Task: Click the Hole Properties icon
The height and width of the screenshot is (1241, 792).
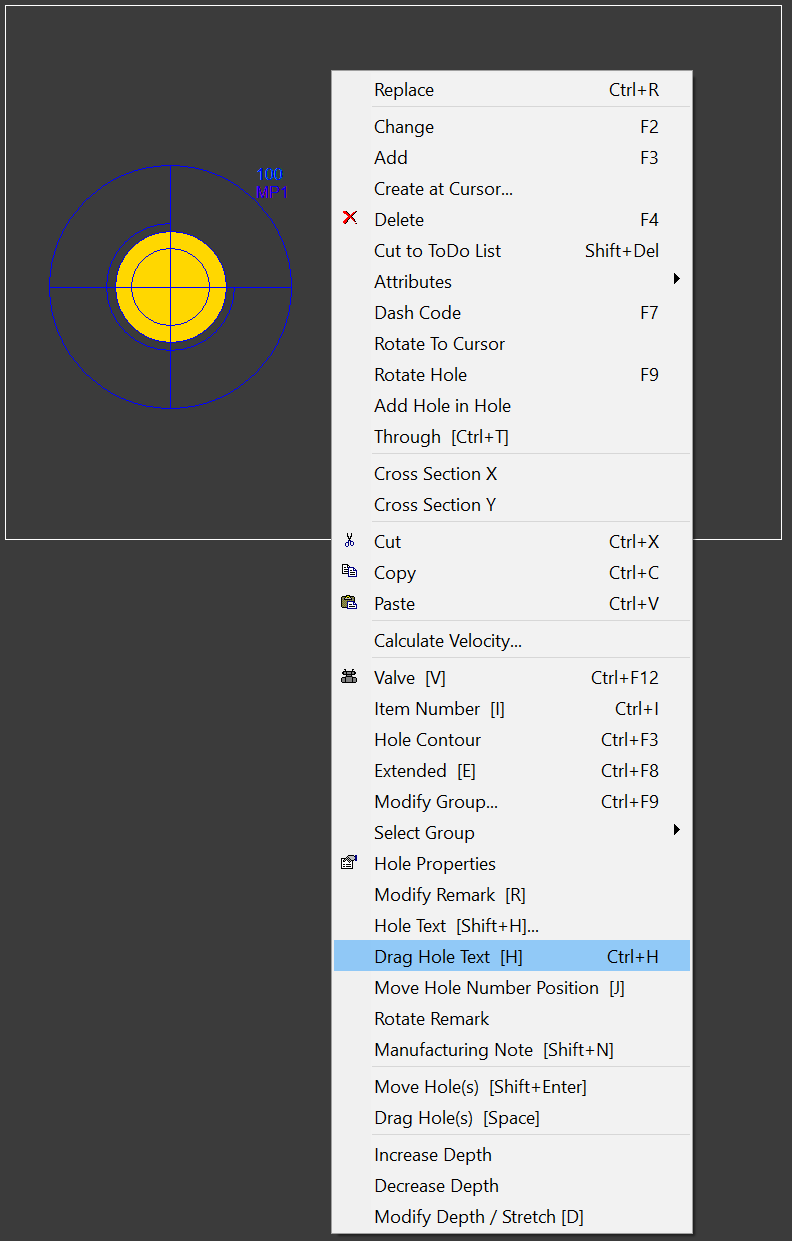Action: pyautogui.click(x=349, y=863)
